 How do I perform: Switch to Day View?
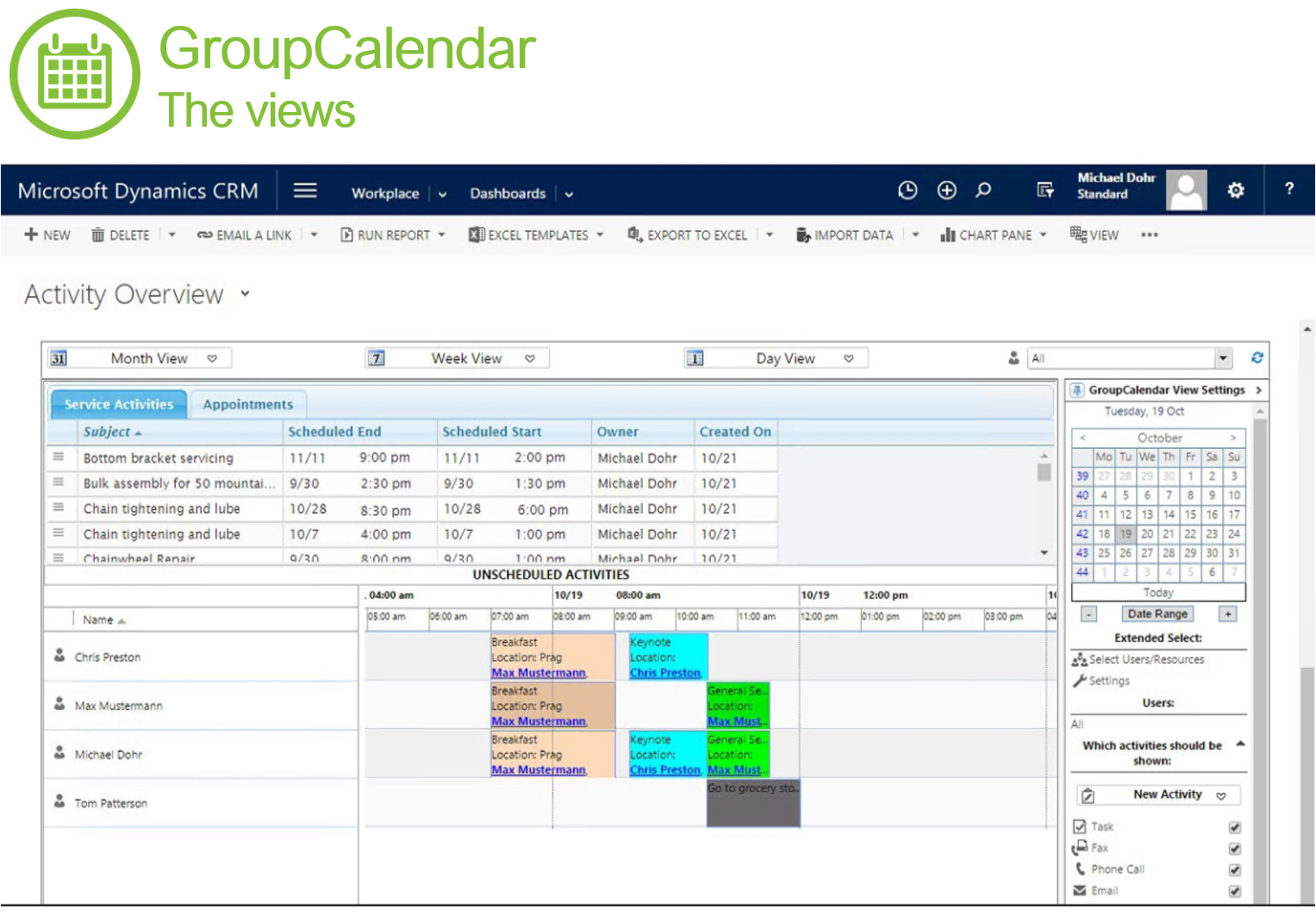(x=776, y=358)
